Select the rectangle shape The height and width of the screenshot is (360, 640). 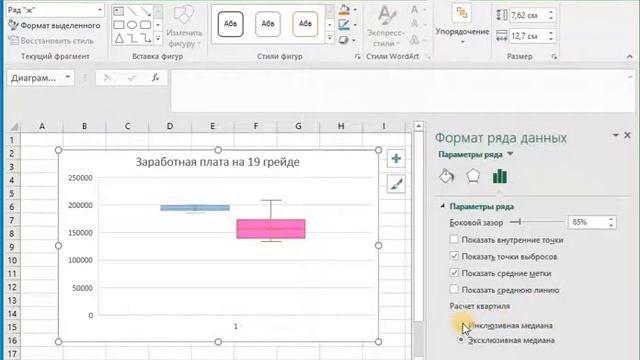tap(119, 25)
